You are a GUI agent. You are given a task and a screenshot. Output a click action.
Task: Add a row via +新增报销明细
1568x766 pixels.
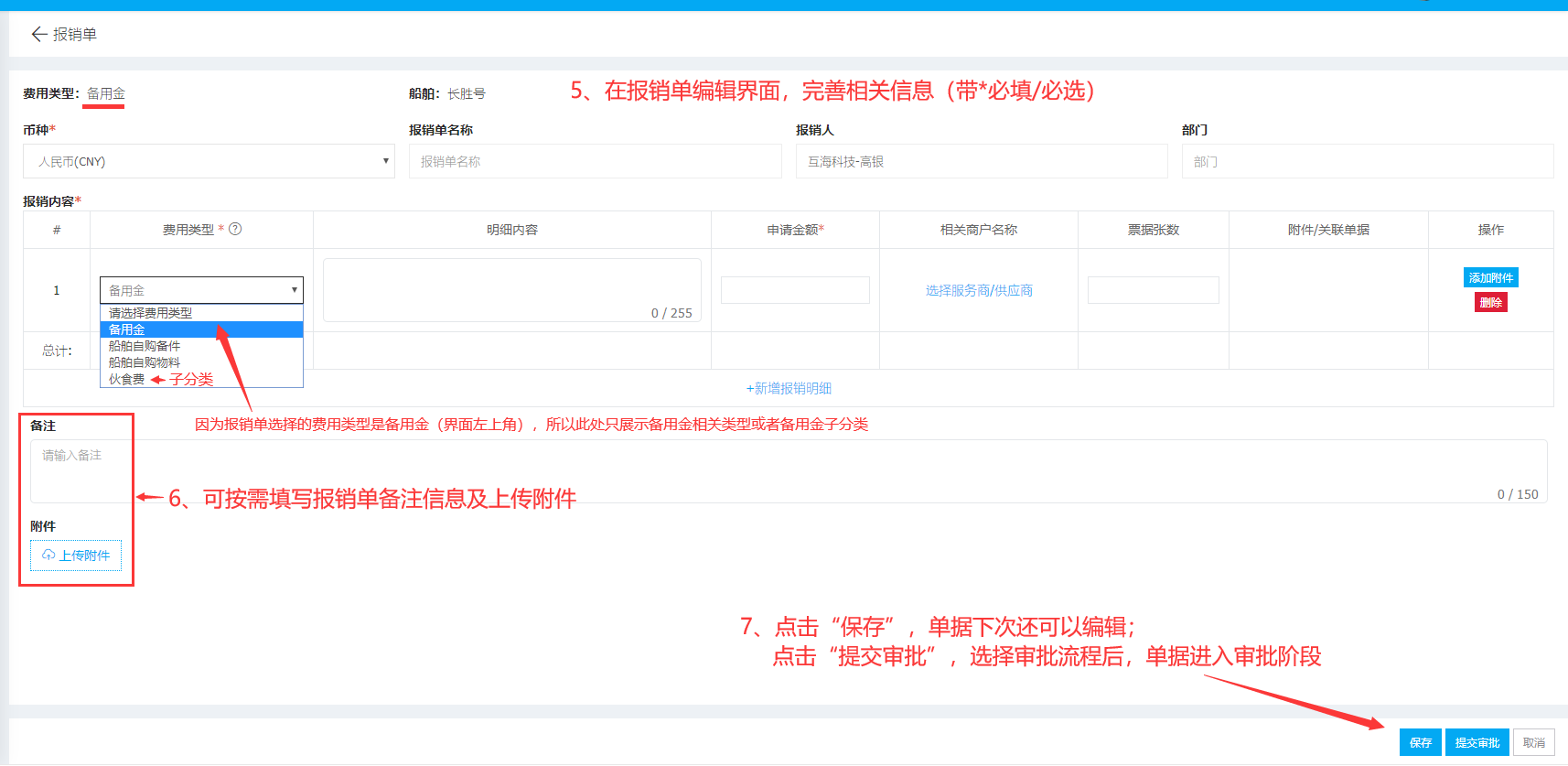point(789,388)
